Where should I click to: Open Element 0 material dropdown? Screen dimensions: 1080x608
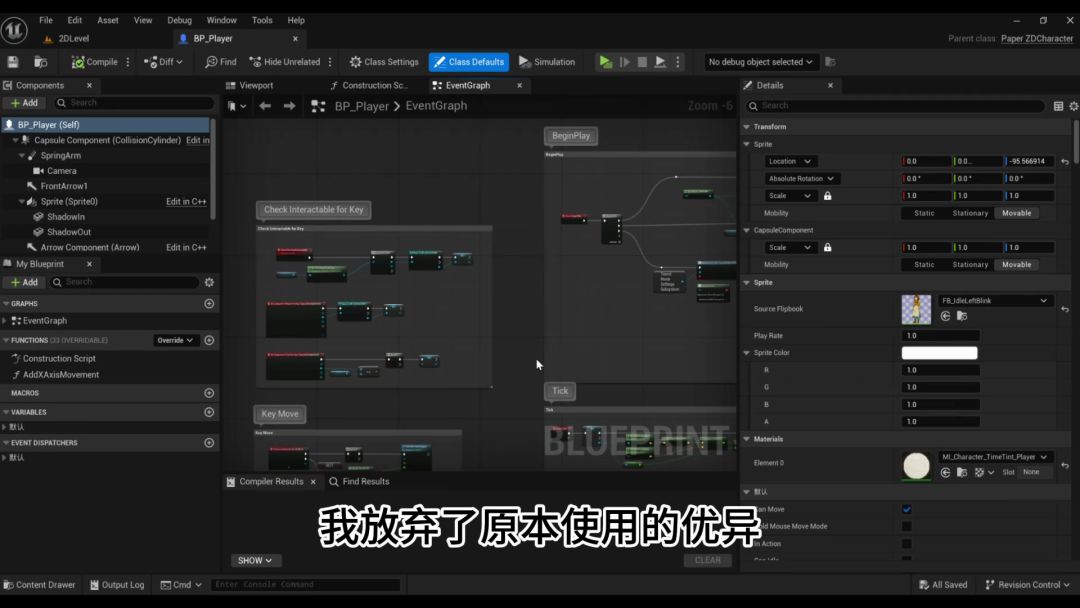[995, 457]
